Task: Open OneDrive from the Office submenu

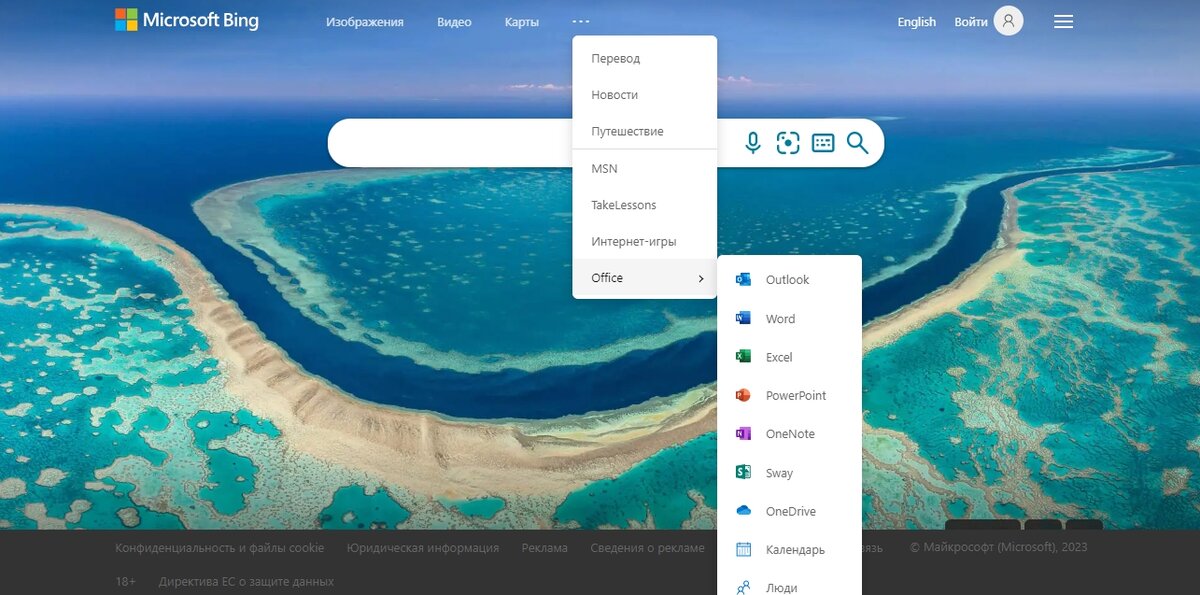Action: pos(789,511)
